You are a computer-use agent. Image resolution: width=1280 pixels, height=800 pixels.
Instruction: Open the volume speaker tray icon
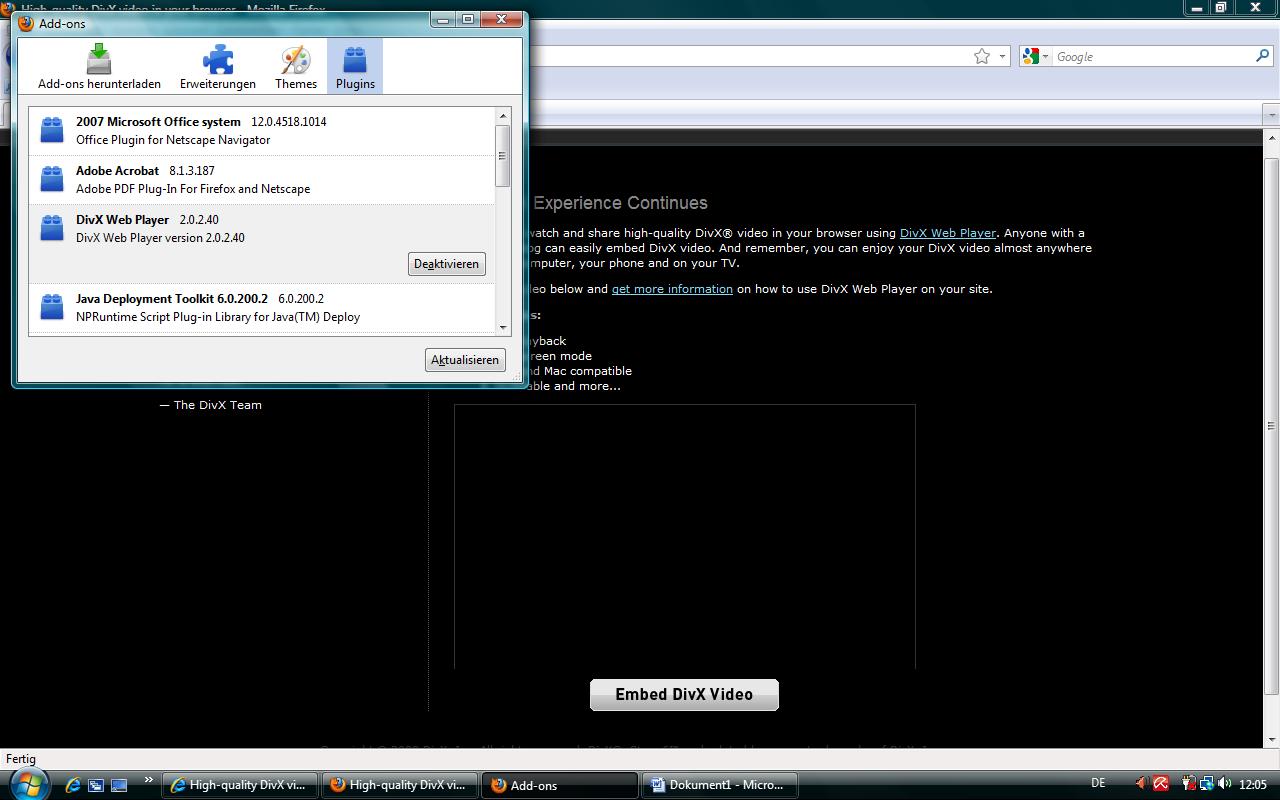[x=1225, y=784]
